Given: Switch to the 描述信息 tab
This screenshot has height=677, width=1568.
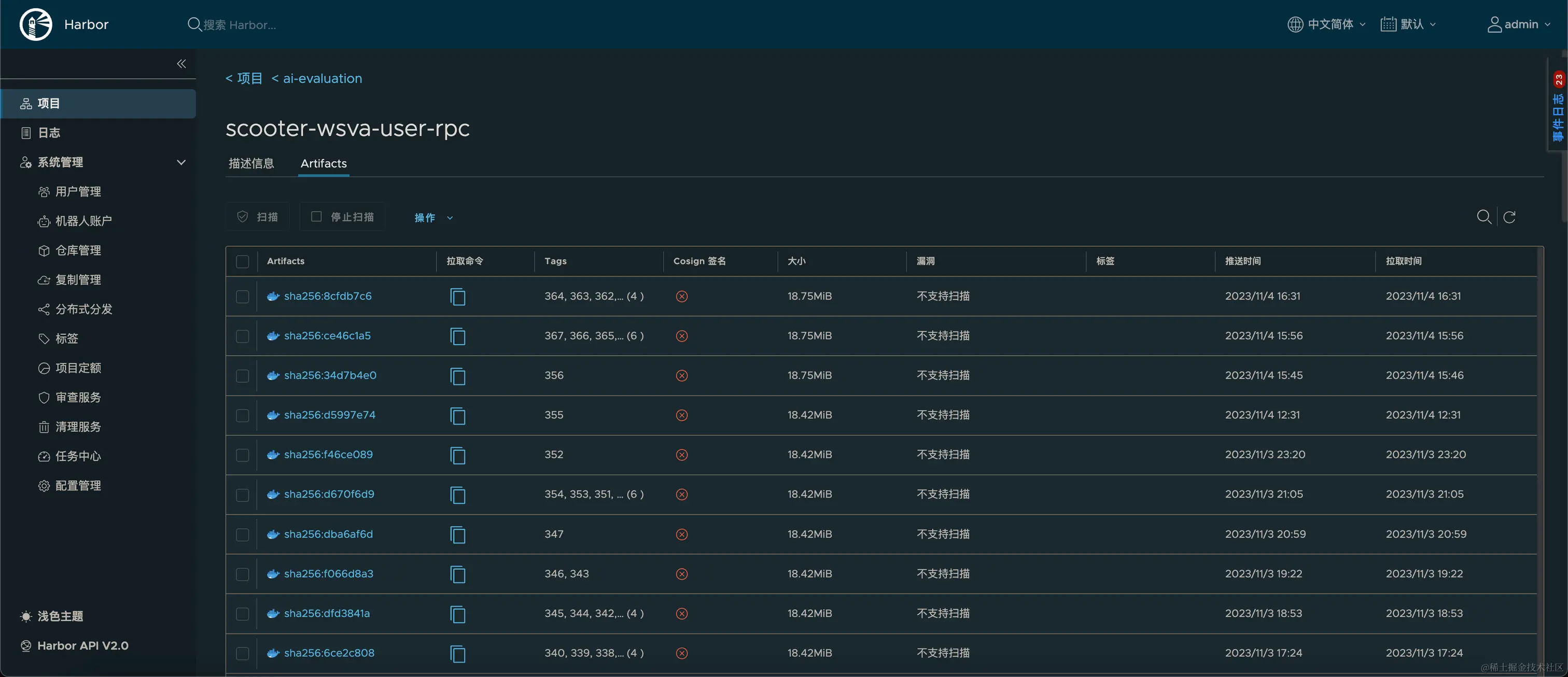Looking at the screenshot, I should [251, 163].
